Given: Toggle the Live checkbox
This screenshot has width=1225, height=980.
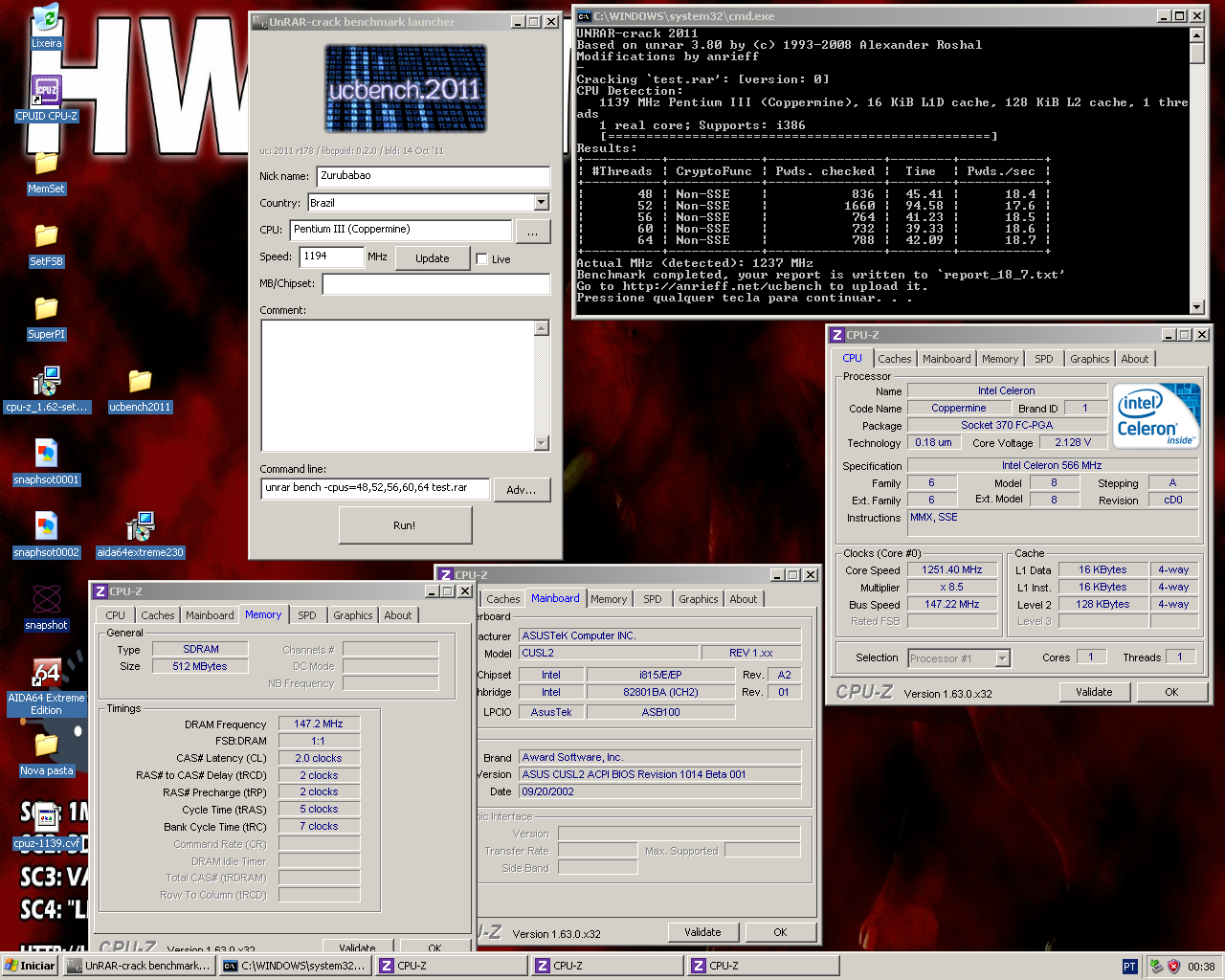Looking at the screenshot, I should [x=481, y=259].
